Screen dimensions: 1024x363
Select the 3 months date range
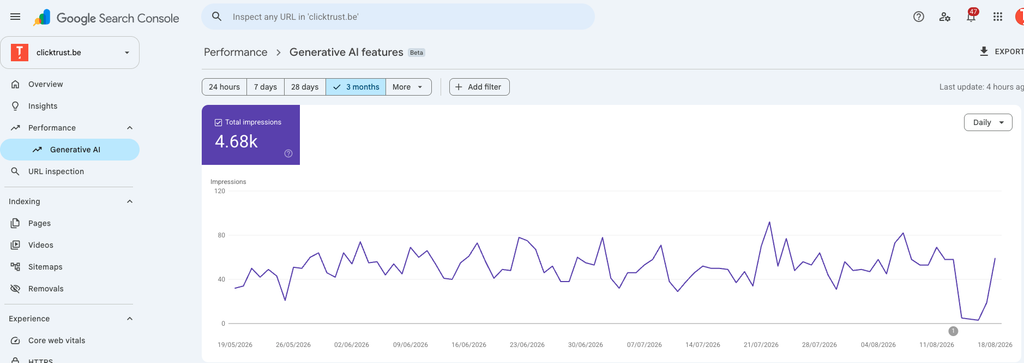coord(356,87)
